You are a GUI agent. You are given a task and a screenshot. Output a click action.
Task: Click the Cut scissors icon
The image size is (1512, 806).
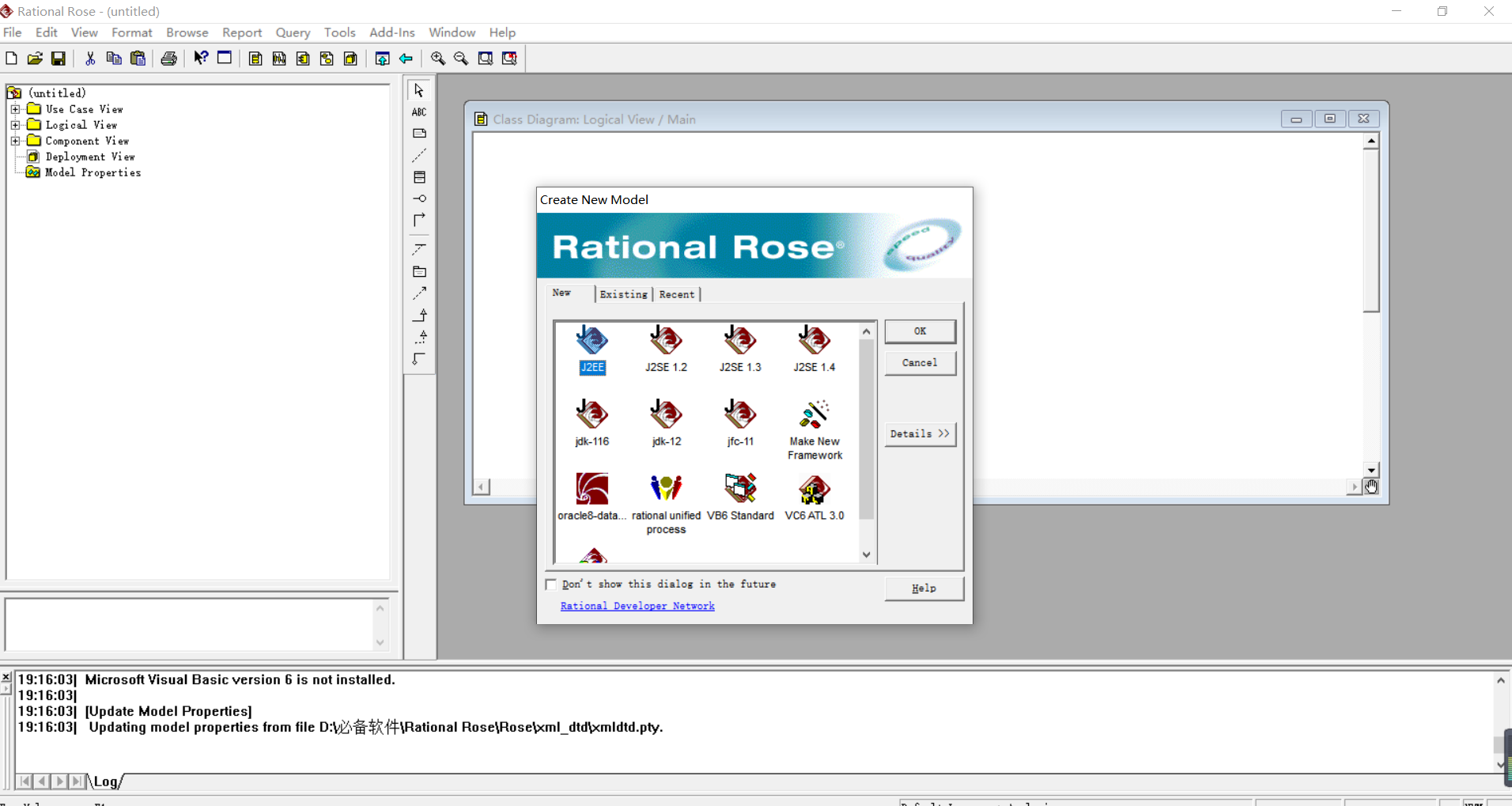90,59
